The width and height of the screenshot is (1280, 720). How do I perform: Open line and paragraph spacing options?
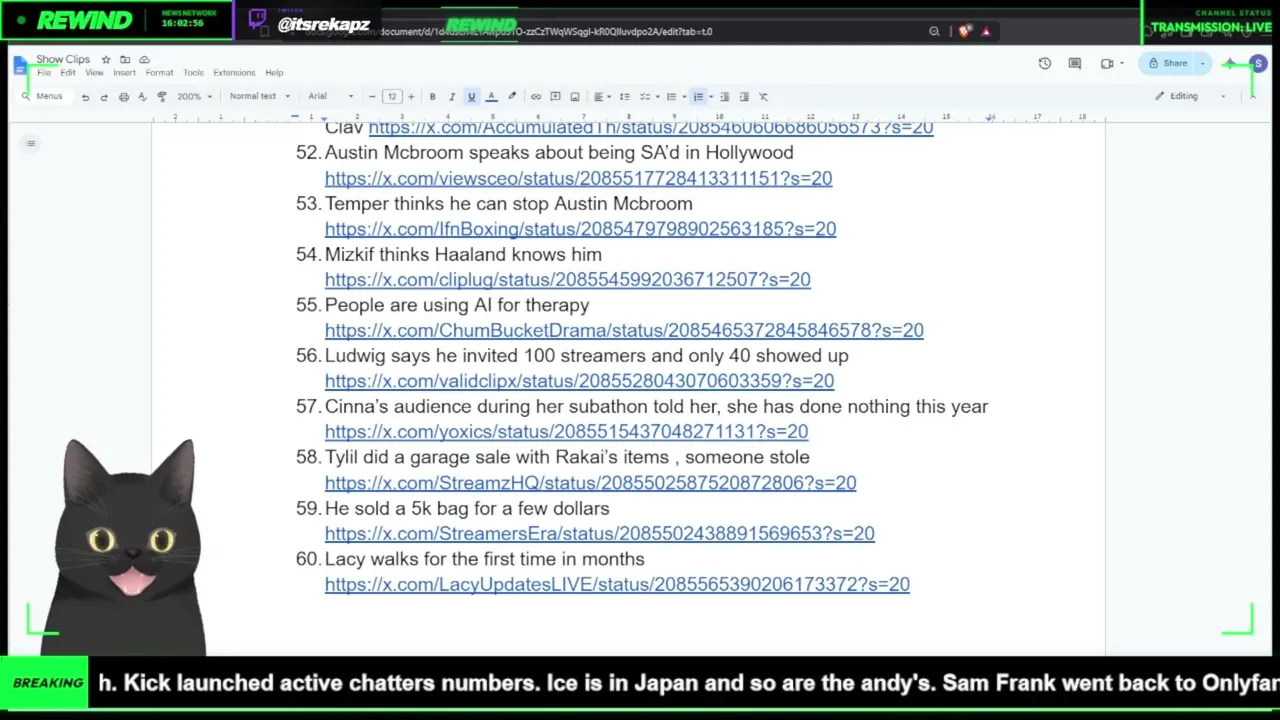(625, 97)
